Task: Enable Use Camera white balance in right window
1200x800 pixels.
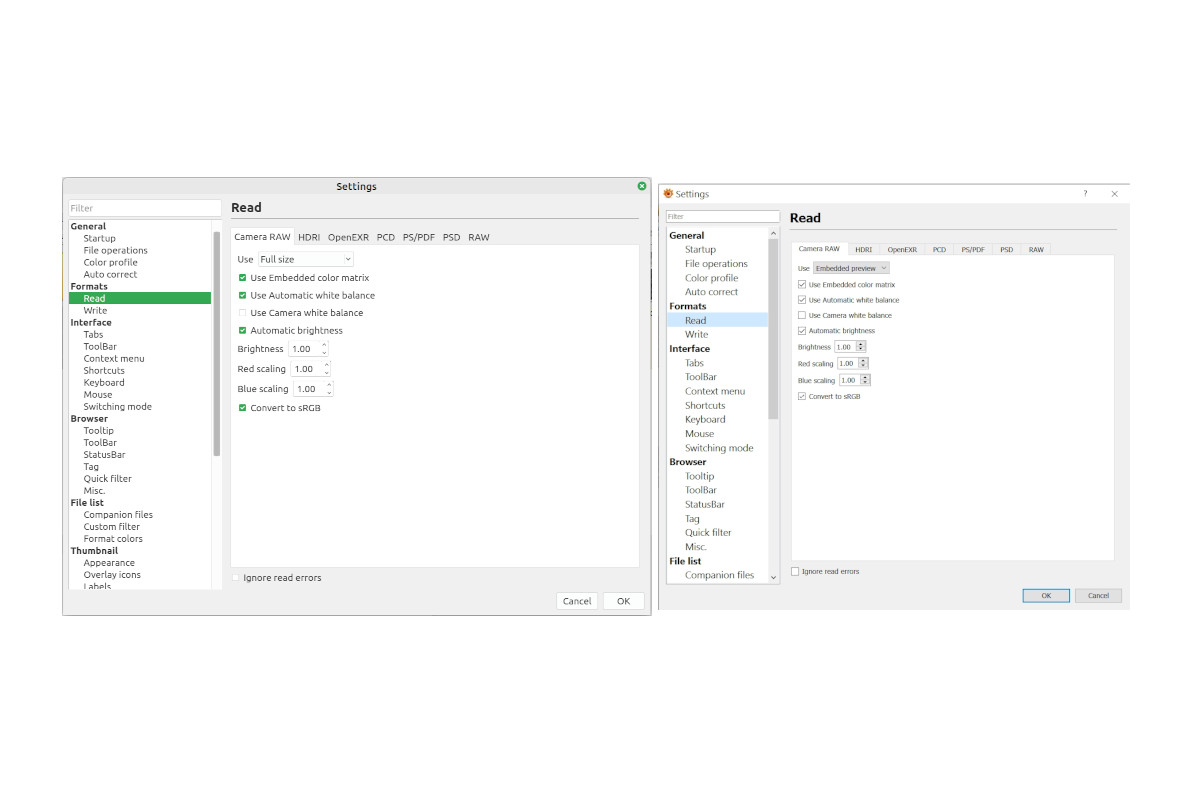Action: pos(802,315)
